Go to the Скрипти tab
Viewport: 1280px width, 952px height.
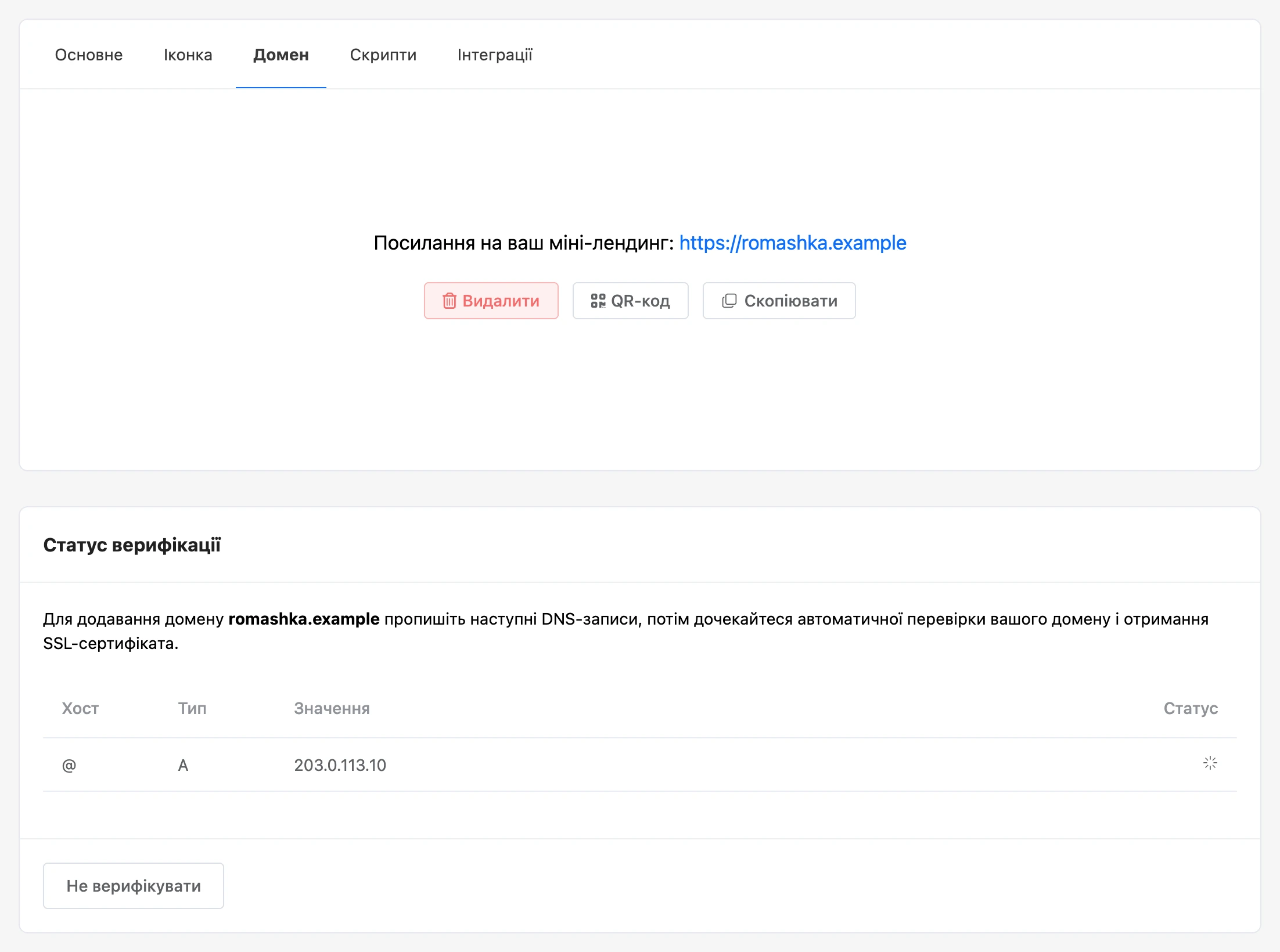click(383, 55)
